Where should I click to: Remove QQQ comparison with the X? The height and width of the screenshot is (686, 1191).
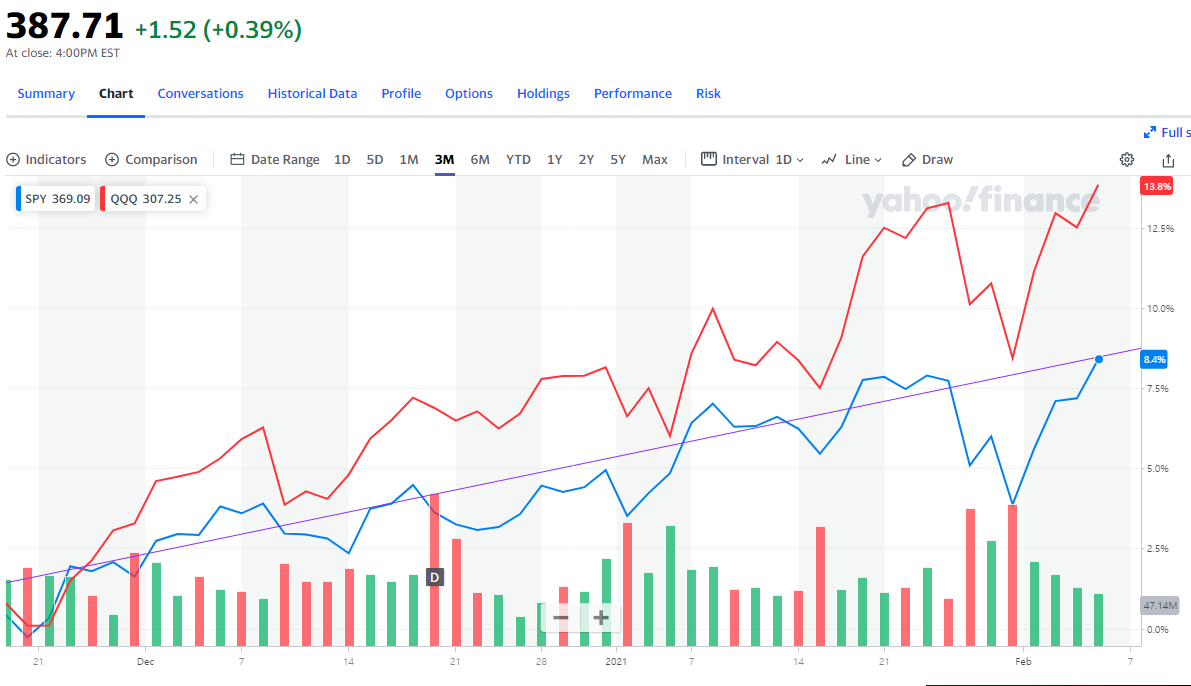[194, 199]
